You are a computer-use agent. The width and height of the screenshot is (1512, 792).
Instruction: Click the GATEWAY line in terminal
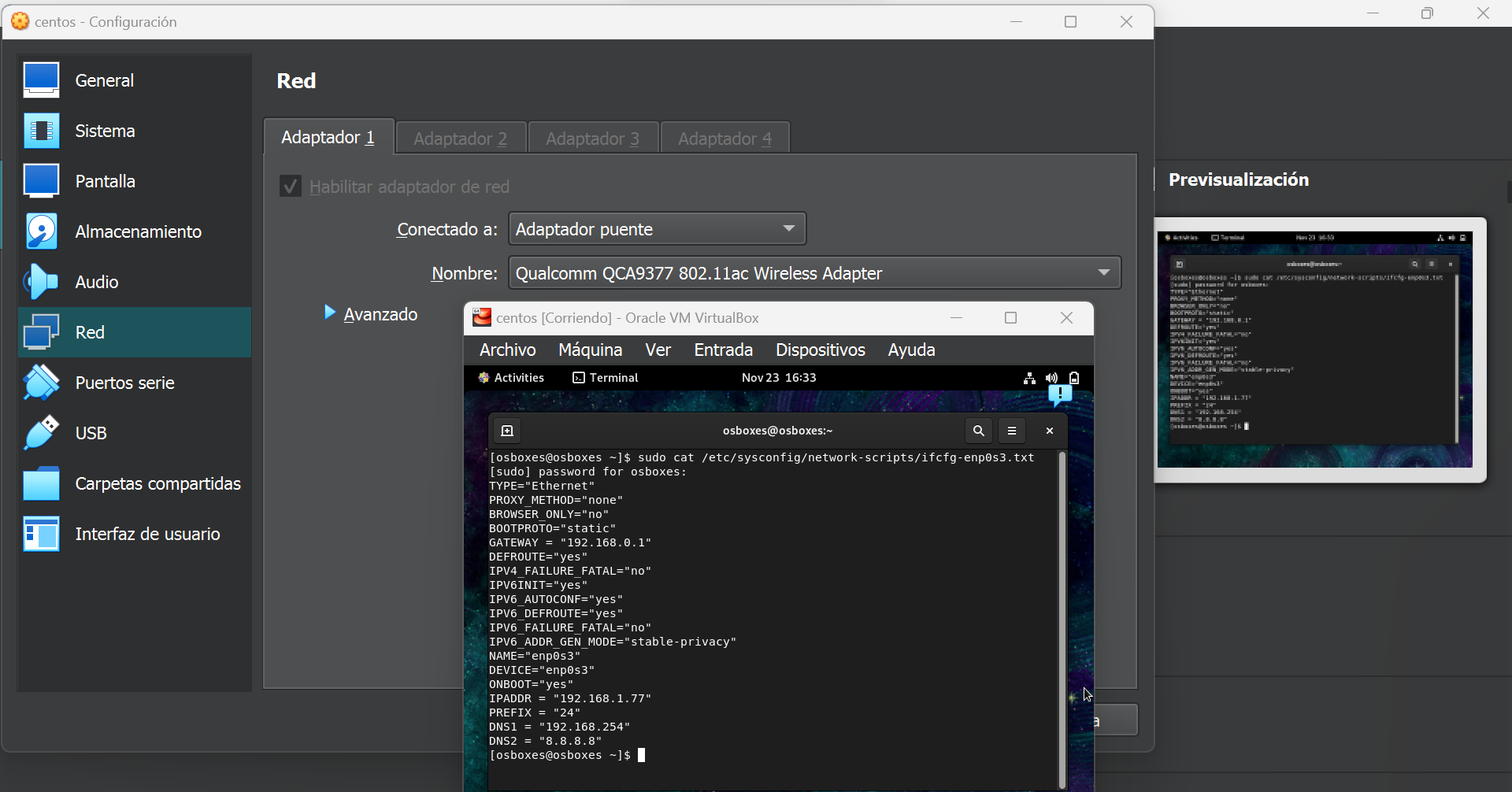[570, 542]
